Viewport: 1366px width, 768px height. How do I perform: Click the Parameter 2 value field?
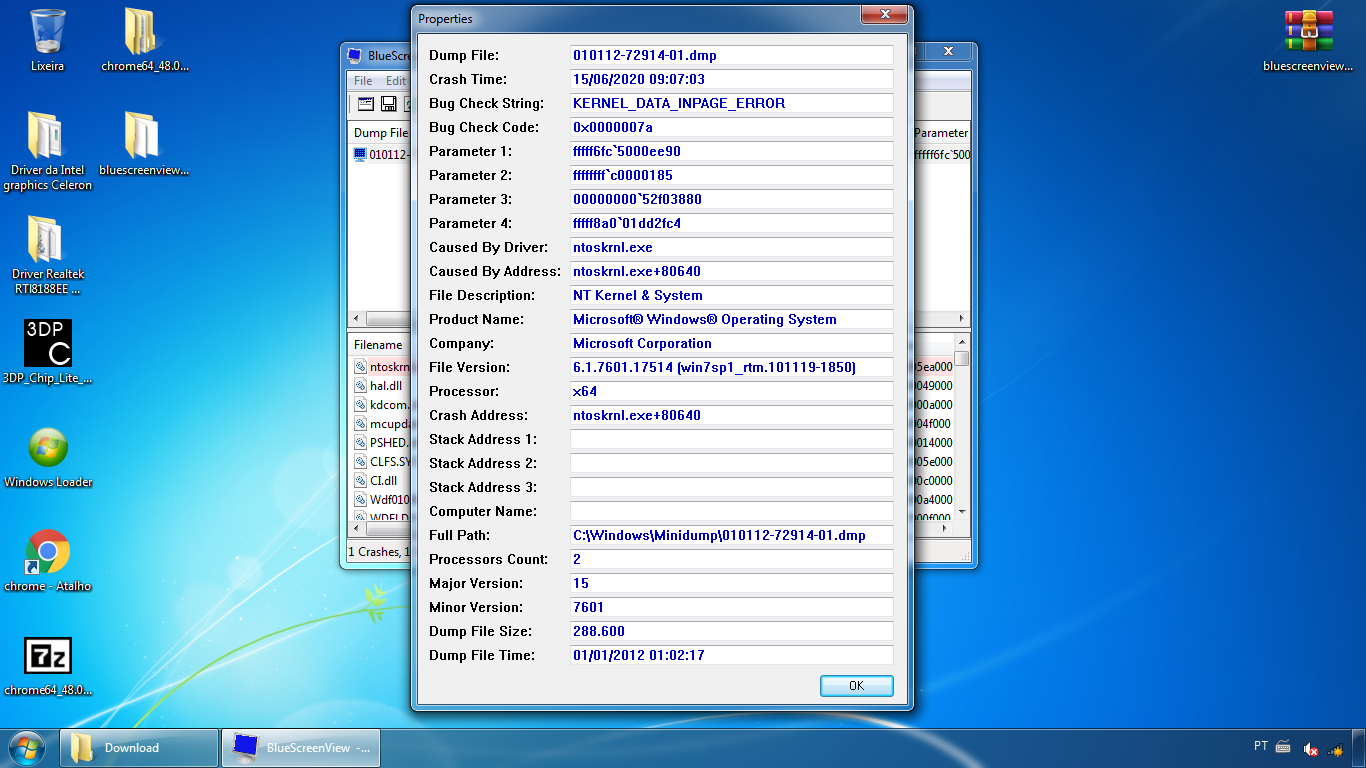(732, 175)
